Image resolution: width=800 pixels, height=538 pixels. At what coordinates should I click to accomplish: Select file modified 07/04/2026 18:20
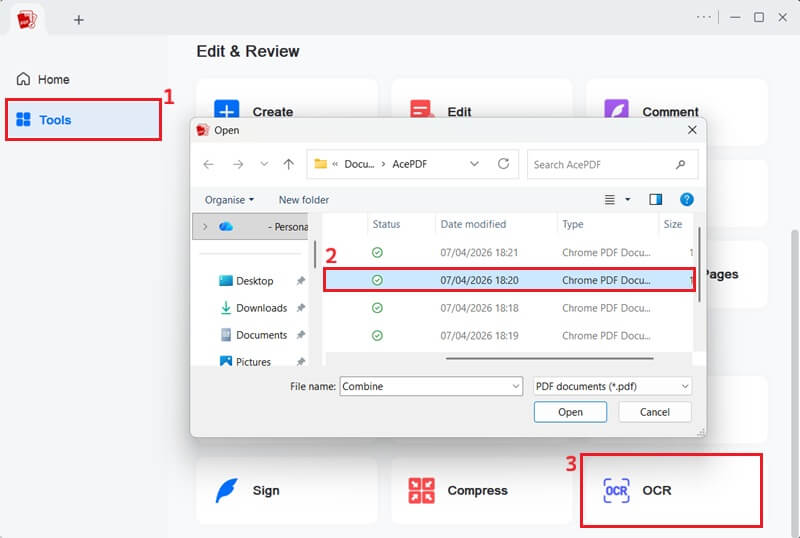(x=509, y=280)
